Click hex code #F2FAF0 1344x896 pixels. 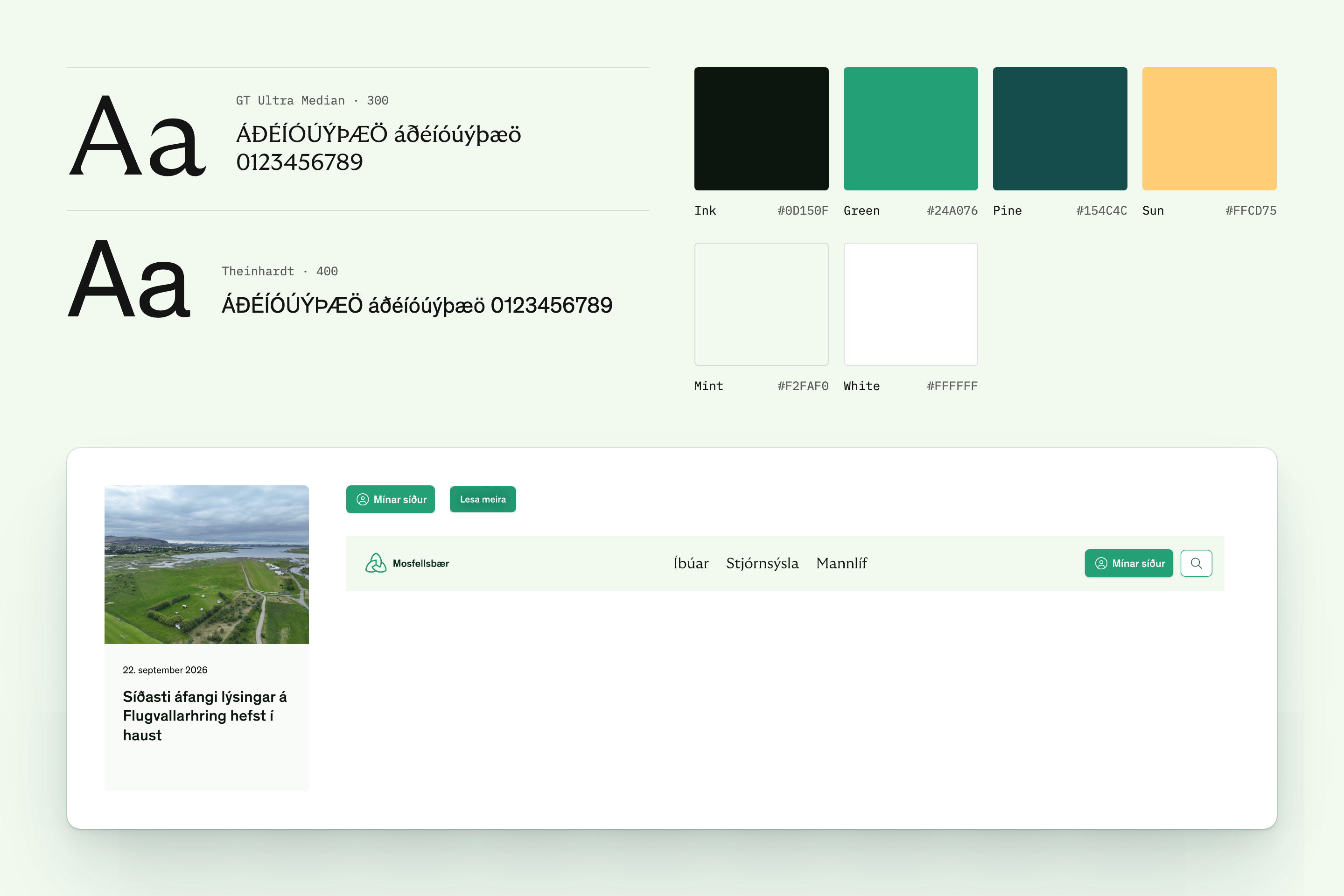point(803,386)
